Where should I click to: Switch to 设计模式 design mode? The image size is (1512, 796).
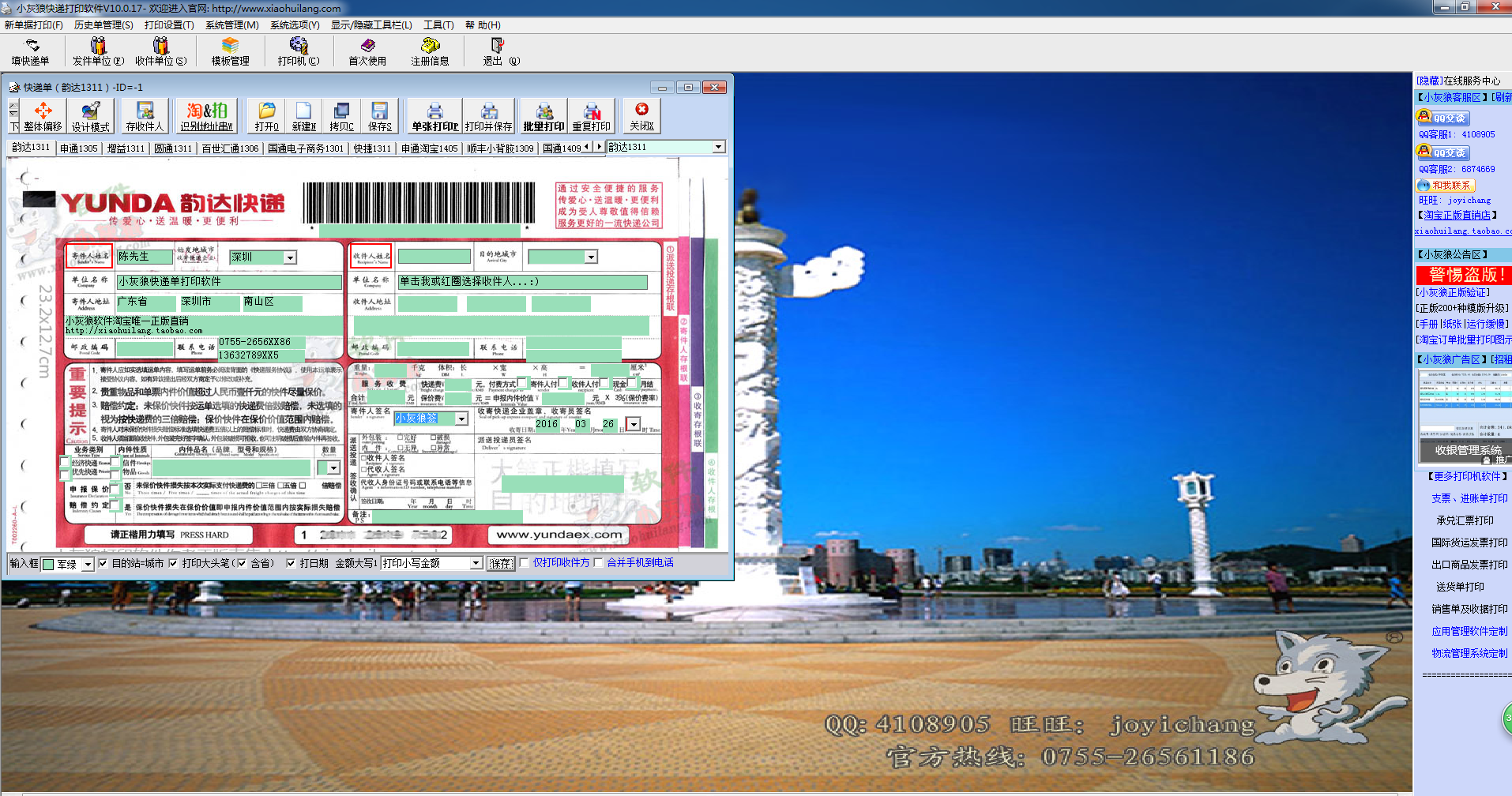point(90,116)
